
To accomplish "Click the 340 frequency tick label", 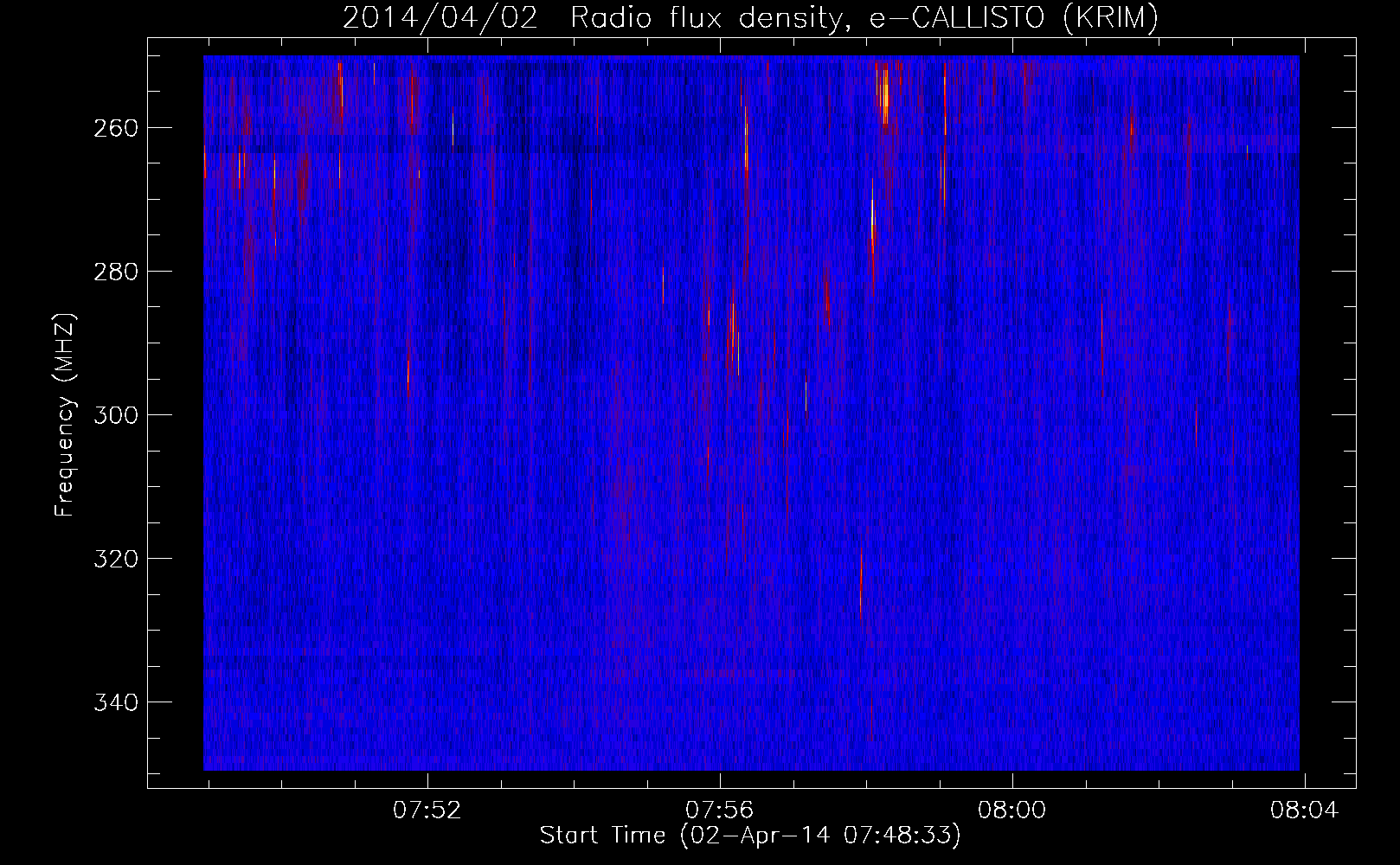I will point(114,703).
